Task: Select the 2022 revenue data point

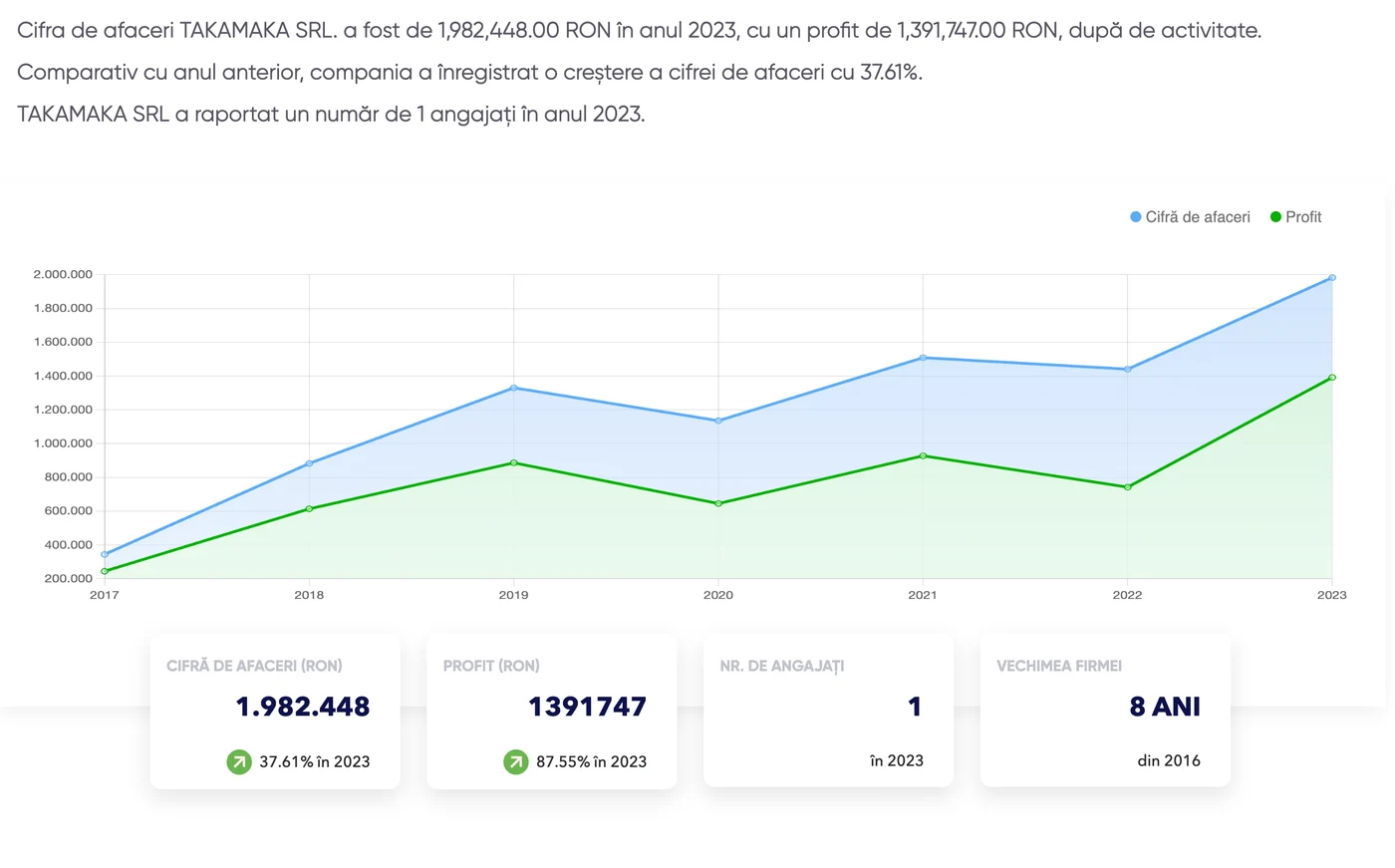Action: click(1128, 370)
